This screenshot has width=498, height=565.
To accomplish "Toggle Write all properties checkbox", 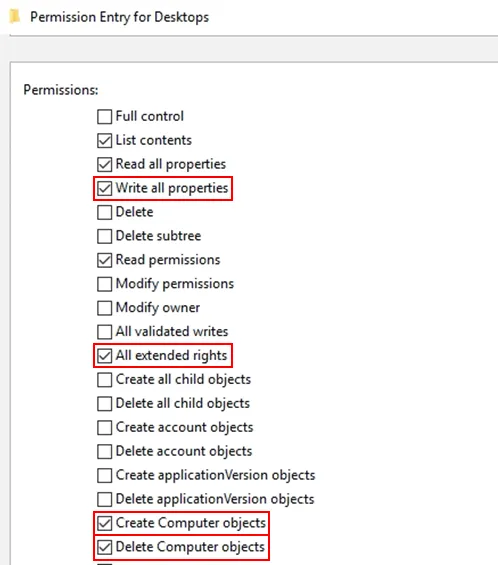I will tap(105, 188).
